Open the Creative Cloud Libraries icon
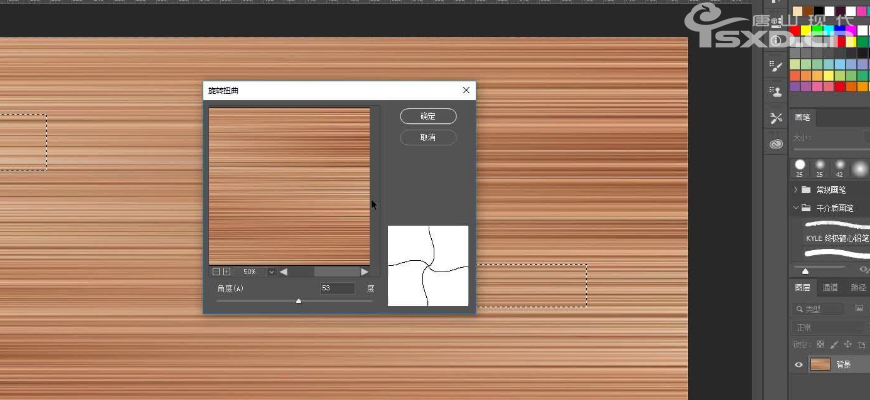 [x=776, y=144]
